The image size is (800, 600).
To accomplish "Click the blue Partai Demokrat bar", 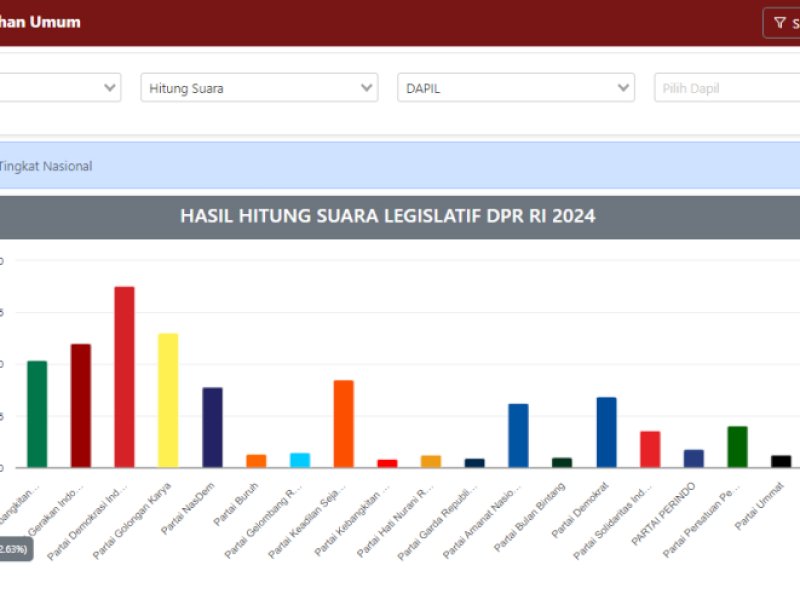I will (606, 432).
